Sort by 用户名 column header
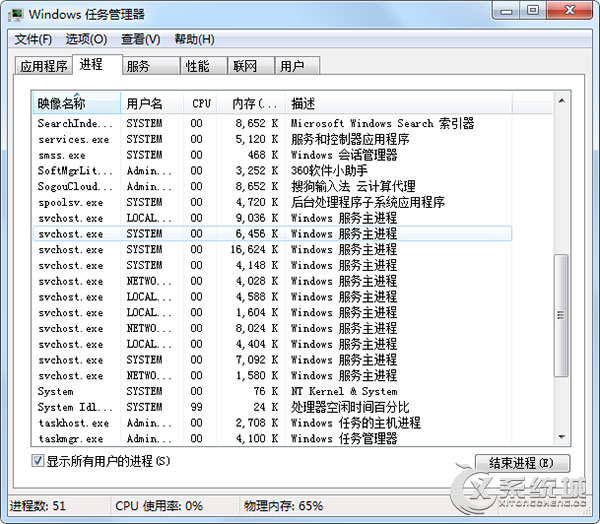This screenshot has width=600, height=524. (152, 103)
